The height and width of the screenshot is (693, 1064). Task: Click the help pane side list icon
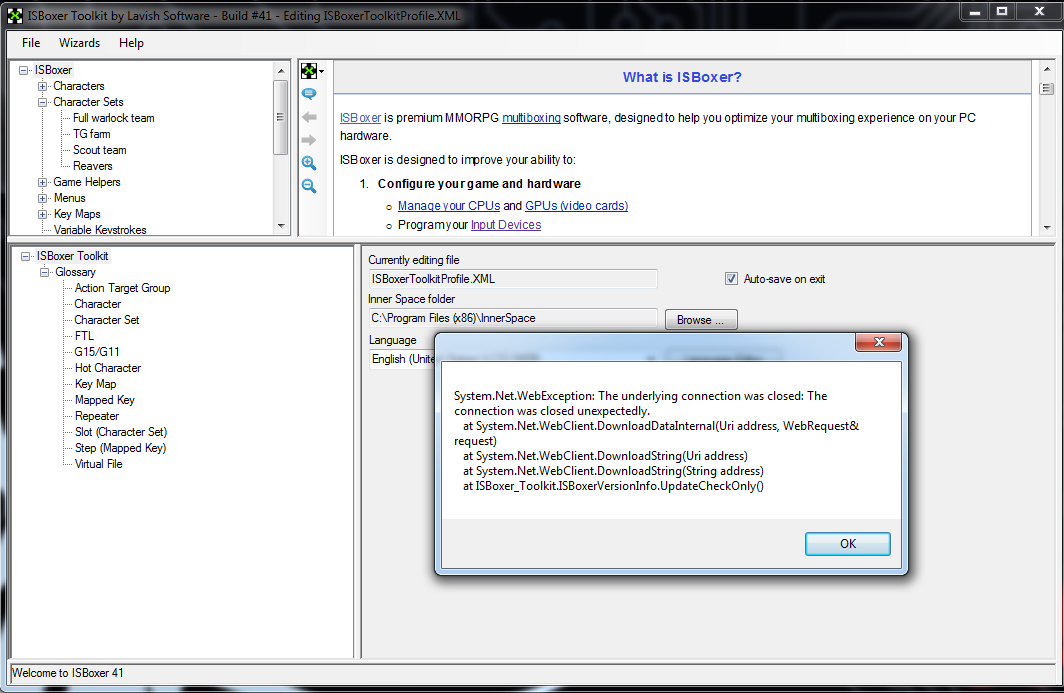coord(1046,88)
